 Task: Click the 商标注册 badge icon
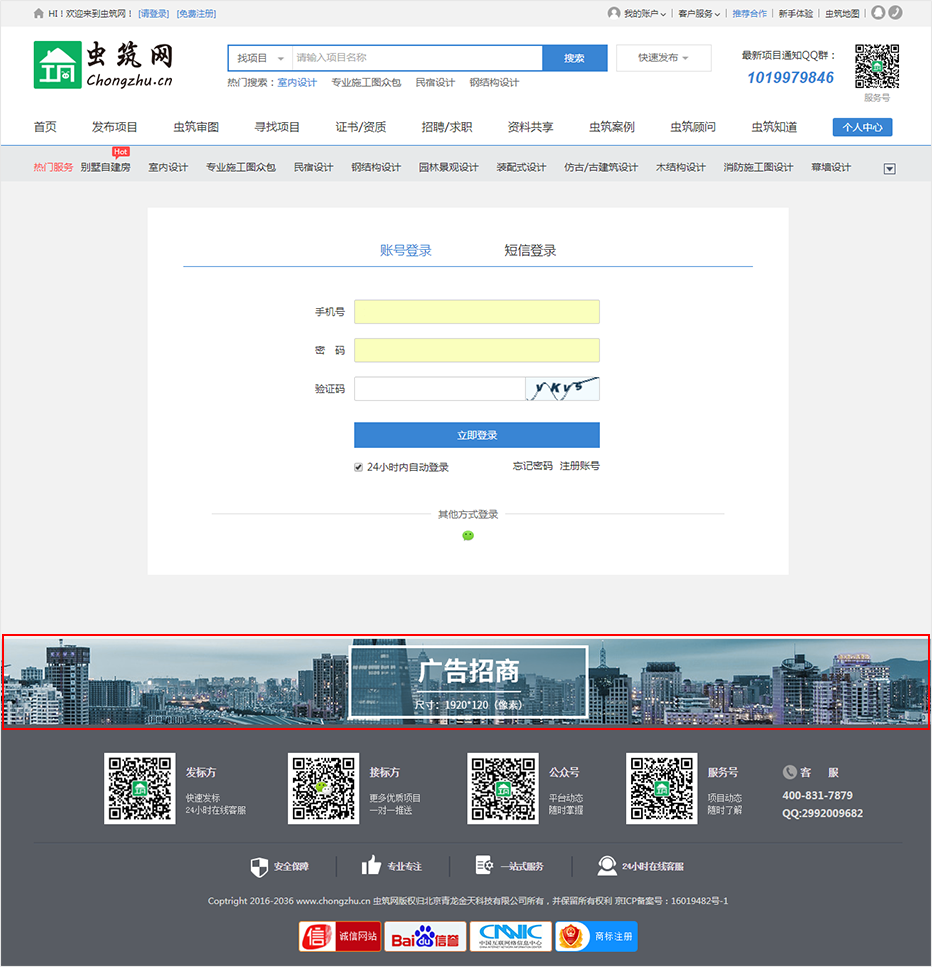(x=596, y=936)
